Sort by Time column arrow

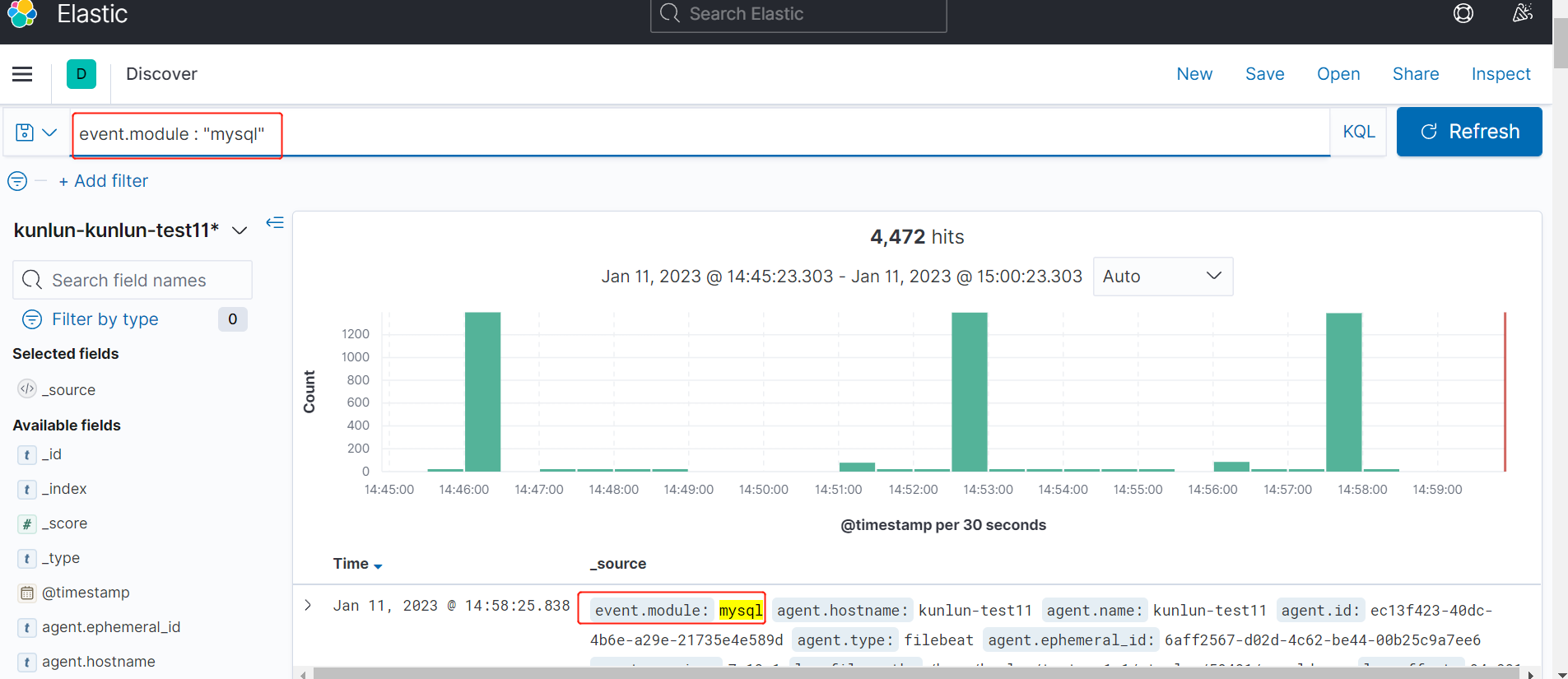click(378, 565)
